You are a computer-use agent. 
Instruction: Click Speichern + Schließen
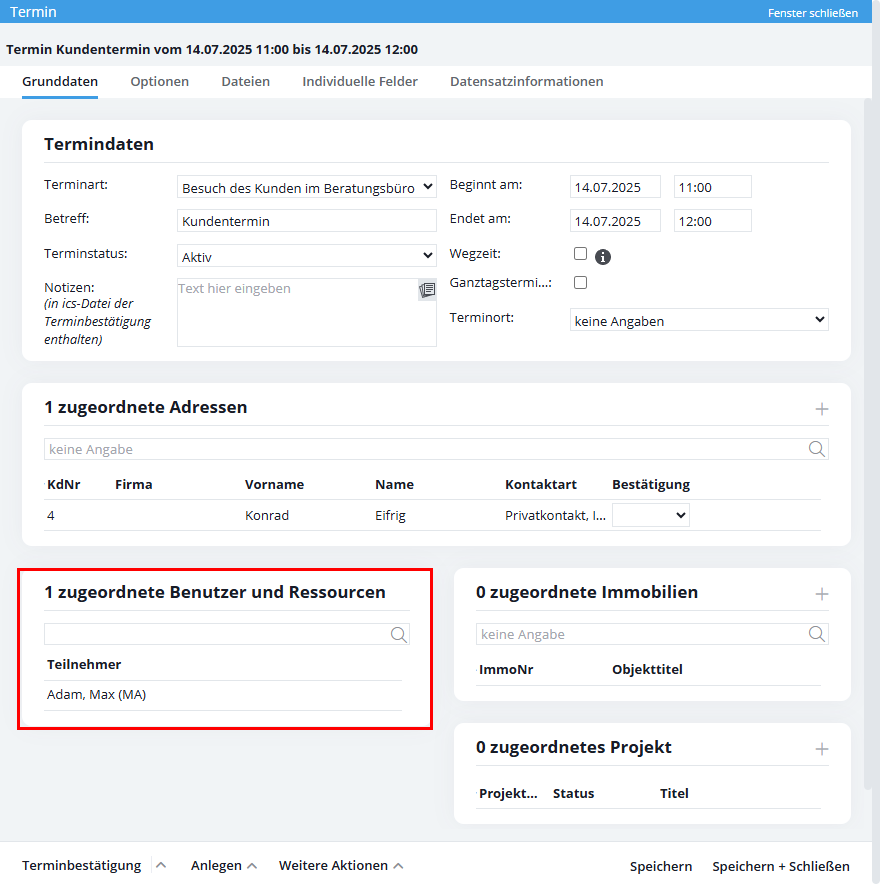pyautogui.click(x=781, y=866)
